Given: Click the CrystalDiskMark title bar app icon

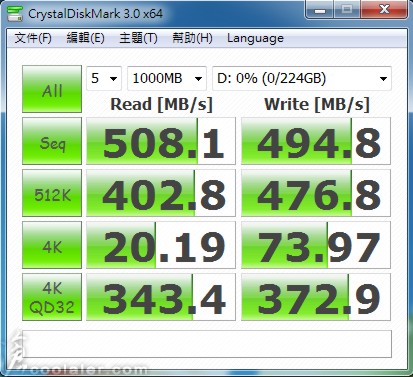Looking at the screenshot, I should 15,13.
